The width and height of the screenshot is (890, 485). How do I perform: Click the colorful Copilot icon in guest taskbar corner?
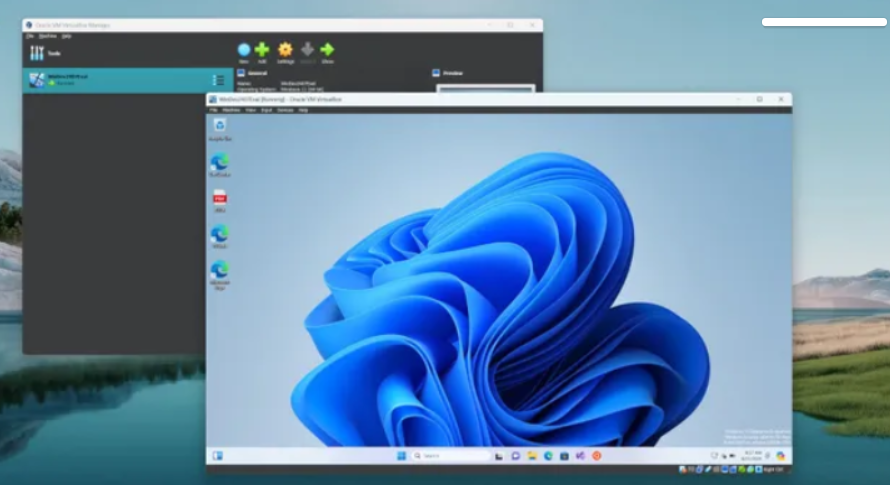point(781,455)
